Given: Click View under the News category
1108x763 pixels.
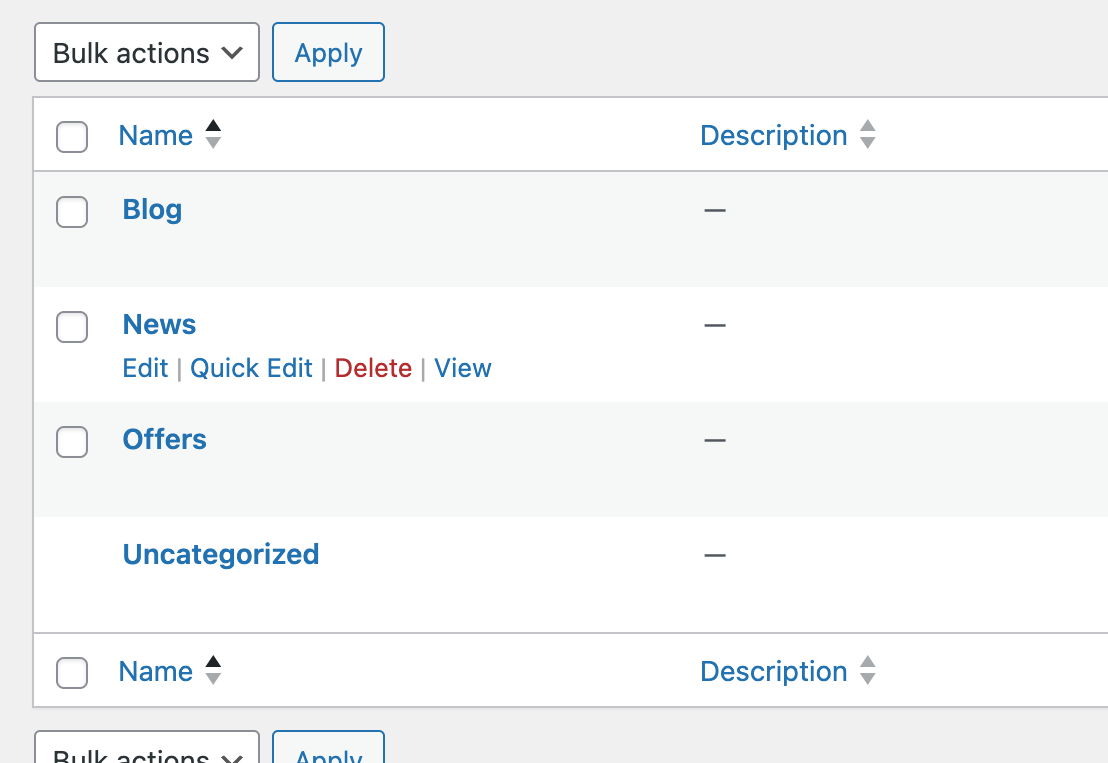Looking at the screenshot, I should [463, 369].
